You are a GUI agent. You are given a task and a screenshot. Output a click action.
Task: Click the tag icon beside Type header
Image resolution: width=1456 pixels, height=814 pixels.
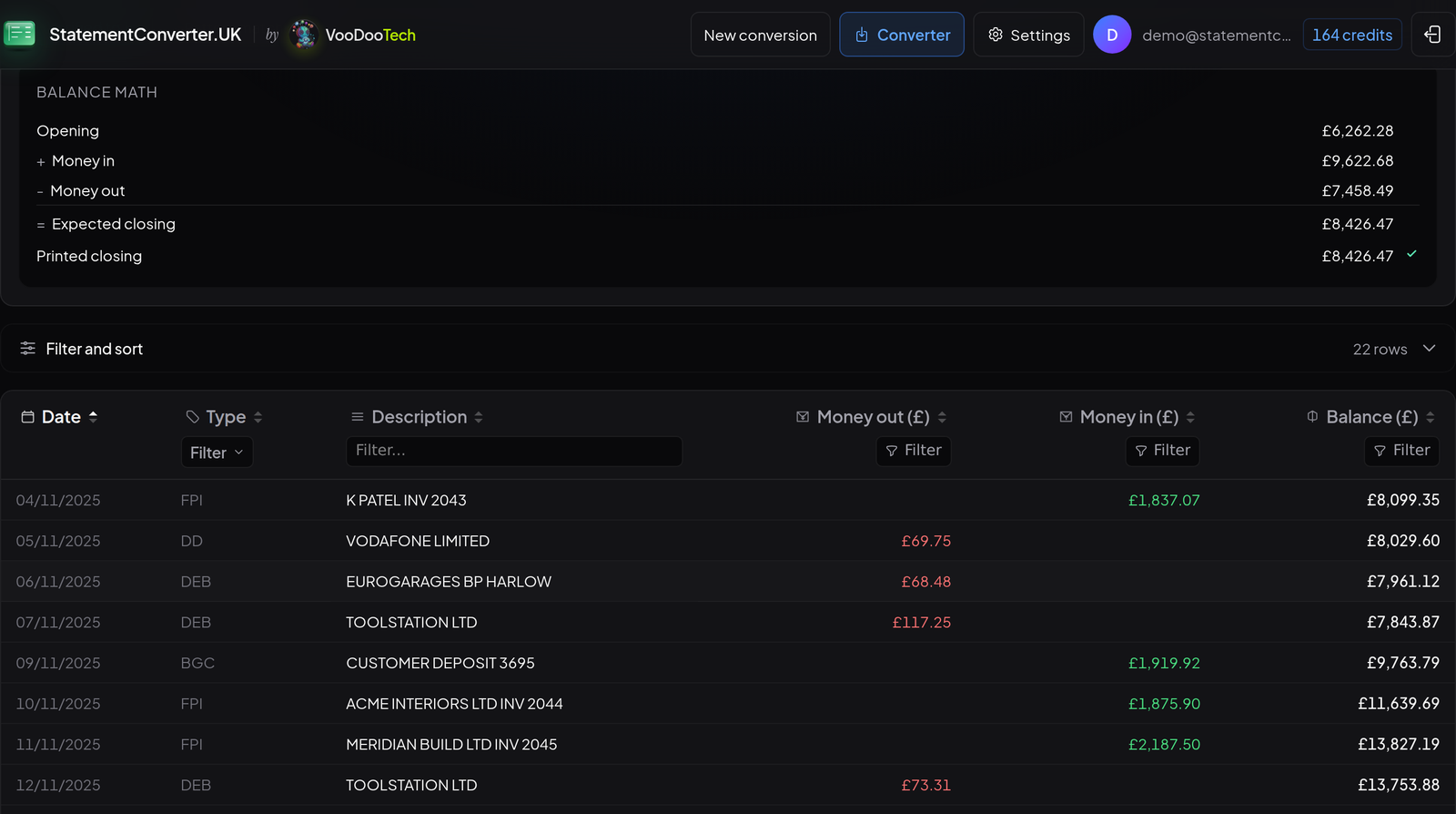[x=193, y=417]
